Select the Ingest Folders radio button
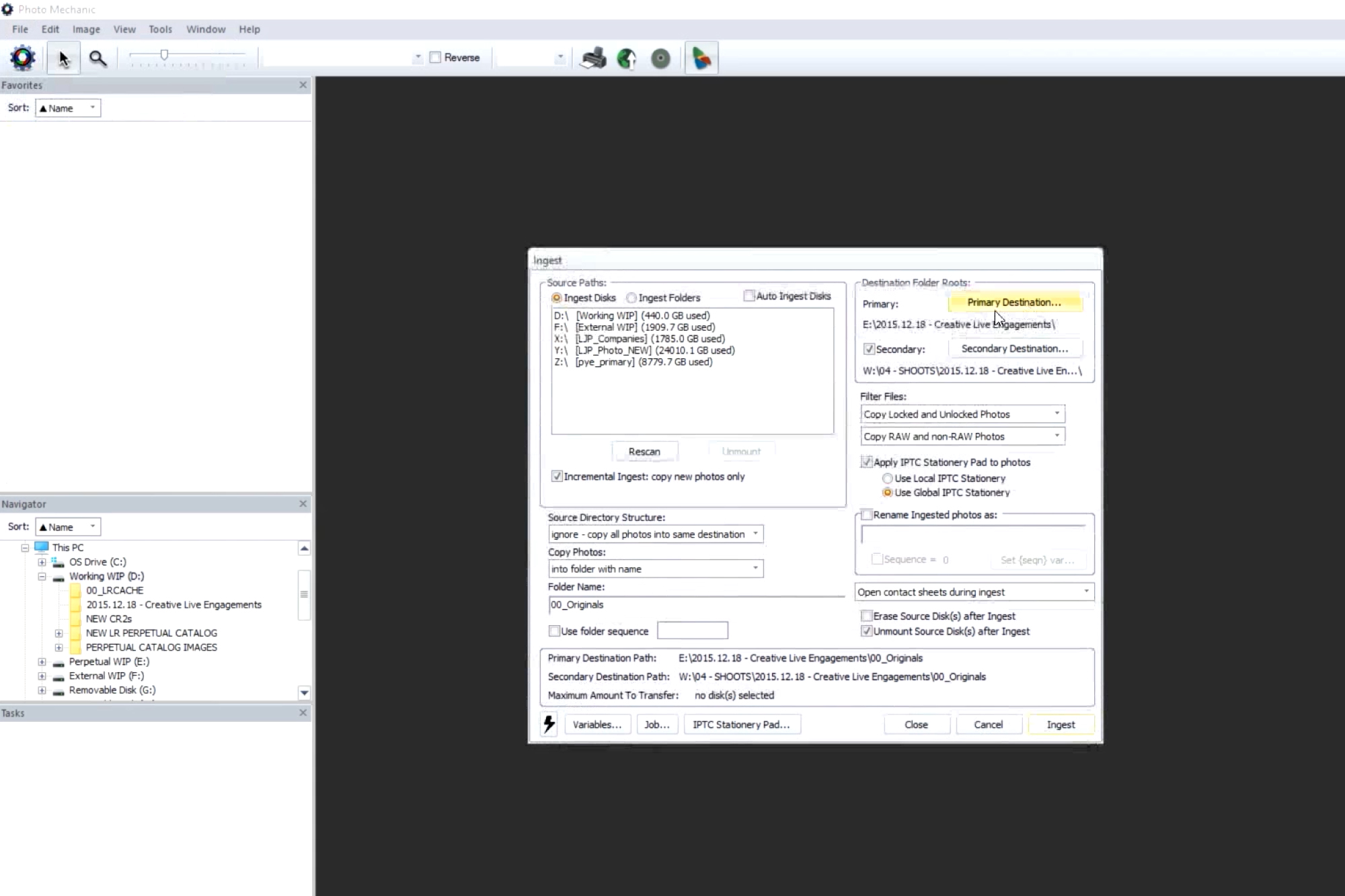1345x896 pixels. coord(631,298)
